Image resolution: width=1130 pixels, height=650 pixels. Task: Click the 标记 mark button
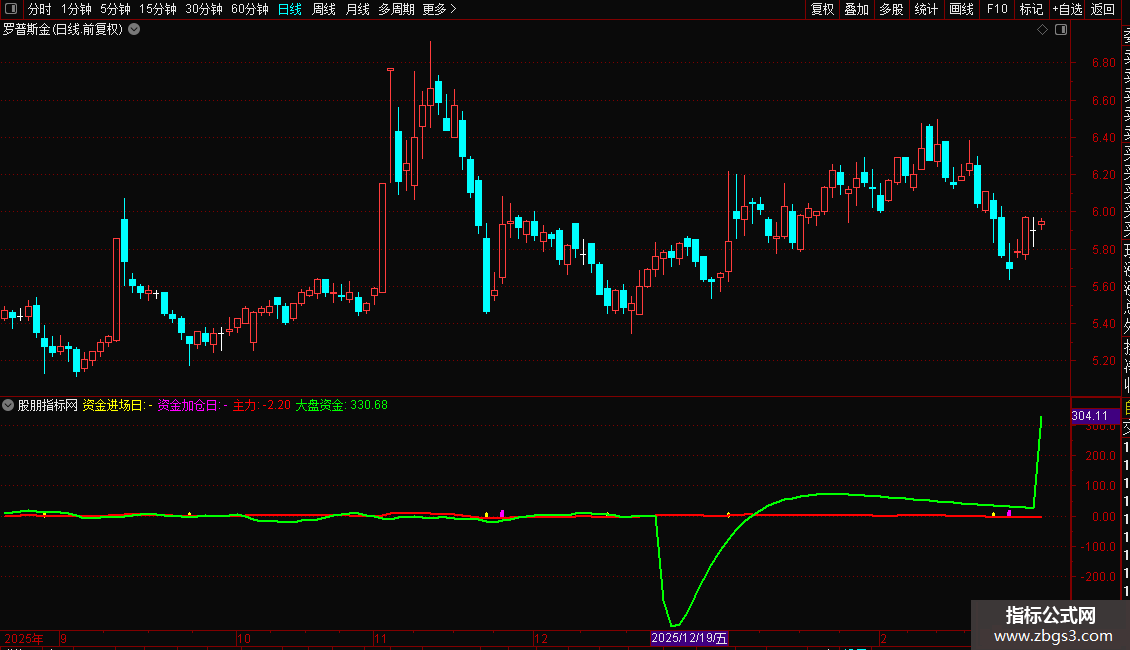pyautogui.click(x=1031, y=9)
